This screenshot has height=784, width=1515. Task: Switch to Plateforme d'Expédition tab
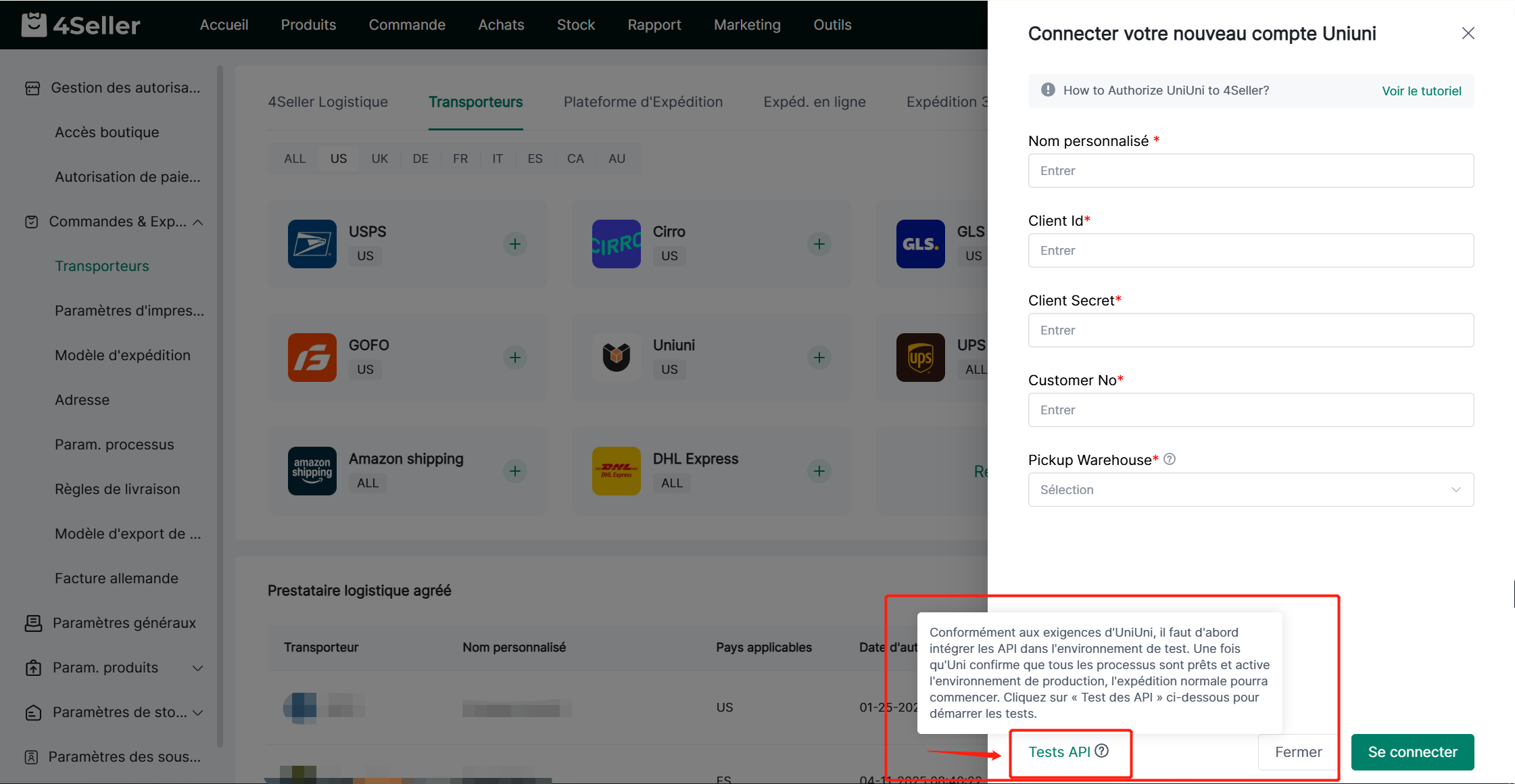point(642,102)
